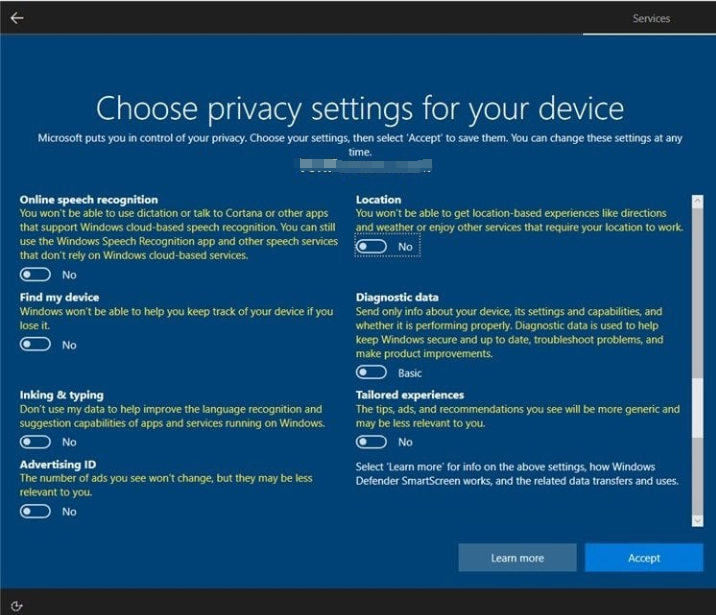Screen dimensions: 716x615
Task: Toggle the Advertising ID switch
Action: [35, 511]
